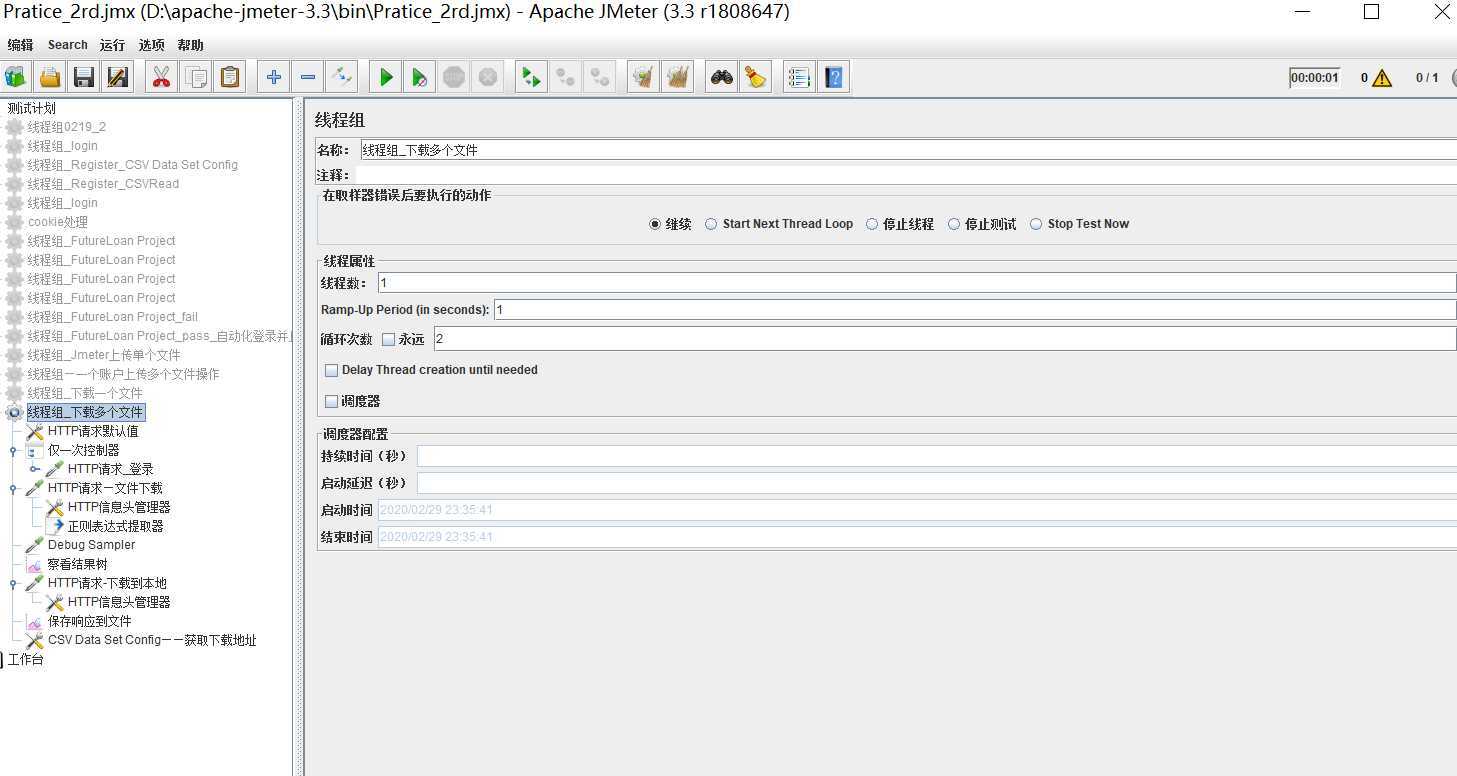Select the 继续 radio button

(655, 224)
